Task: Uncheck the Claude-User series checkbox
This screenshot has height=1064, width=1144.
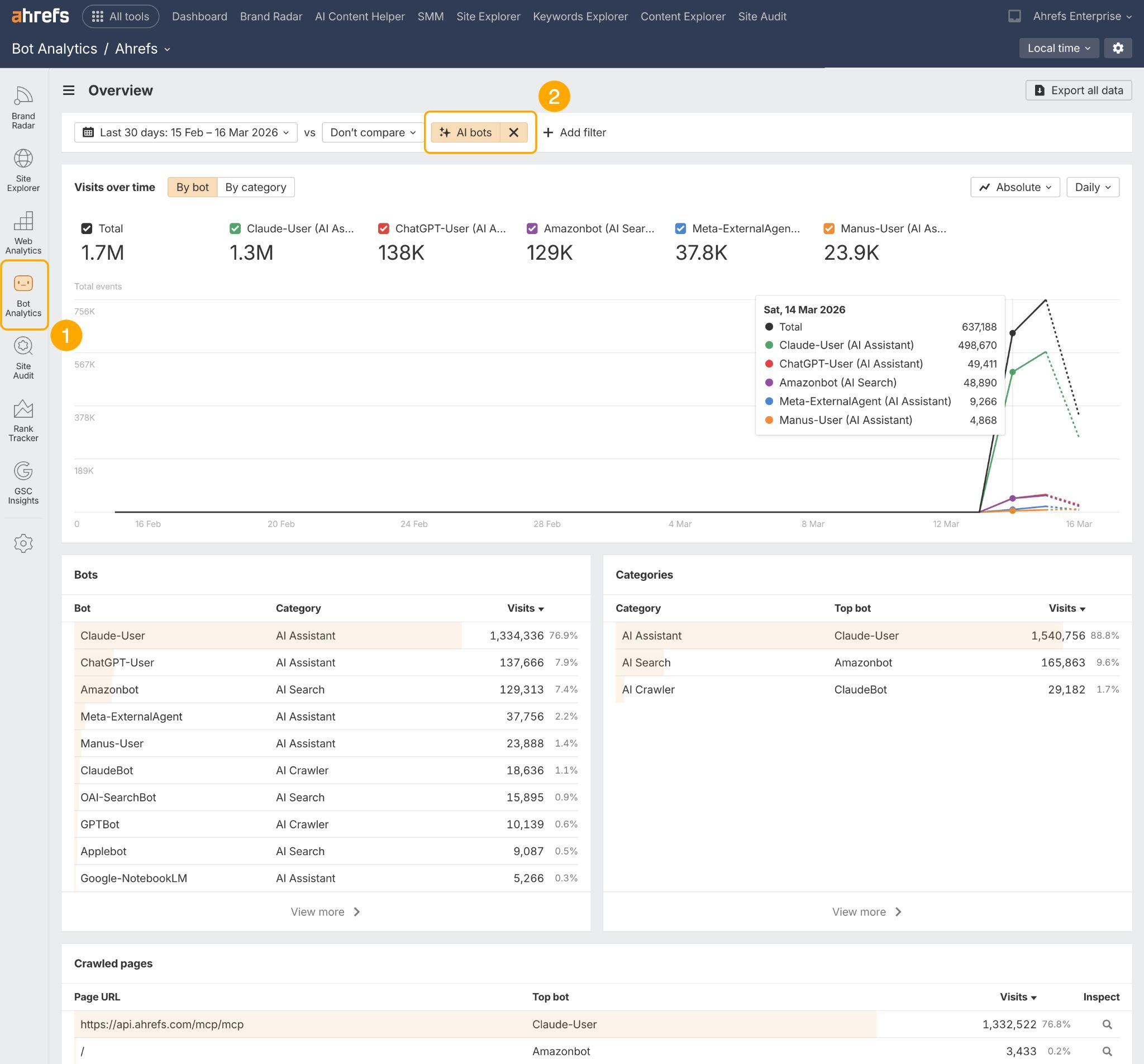Action: [235, 228]
